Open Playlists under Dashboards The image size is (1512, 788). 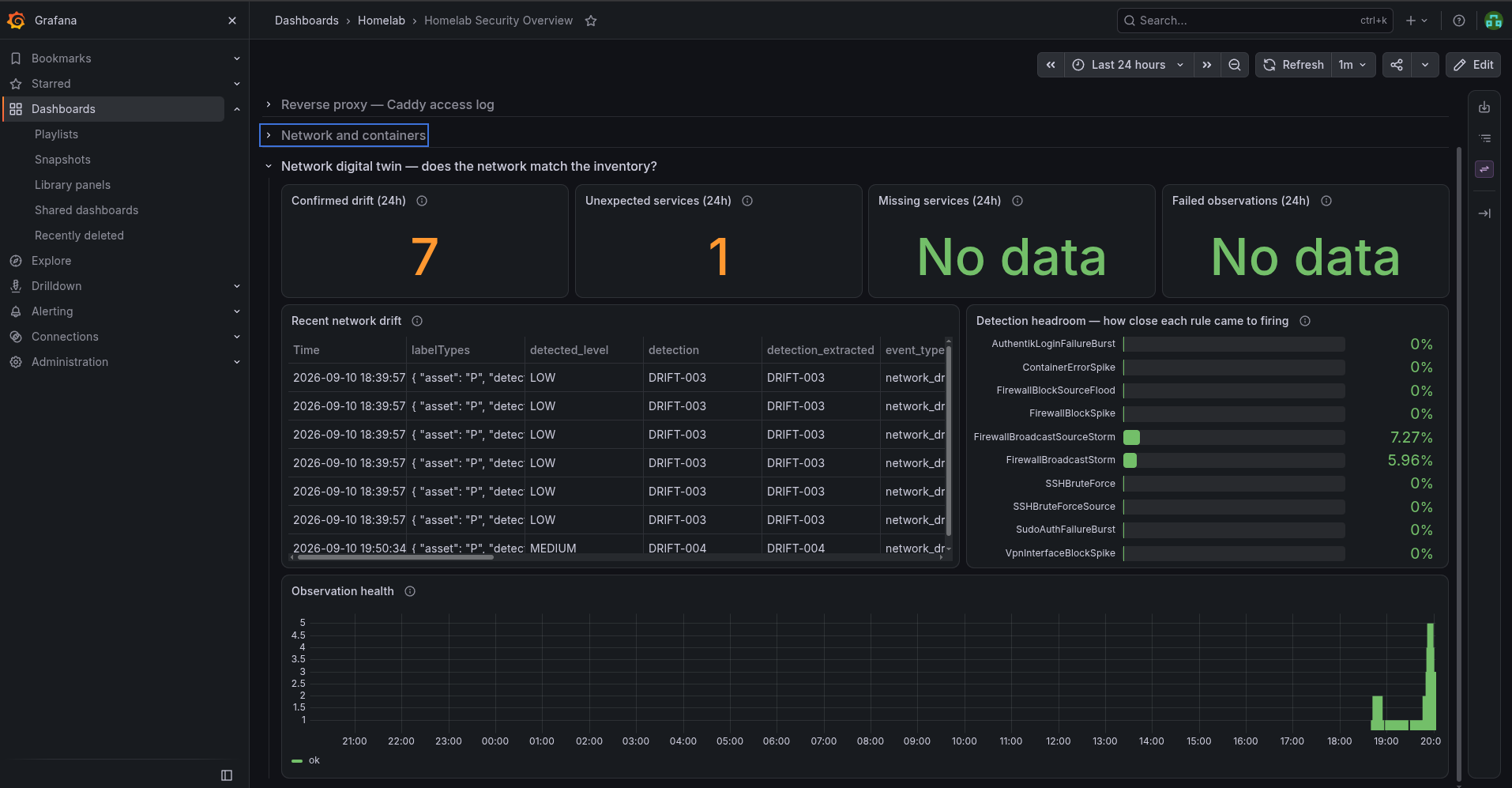56,134
